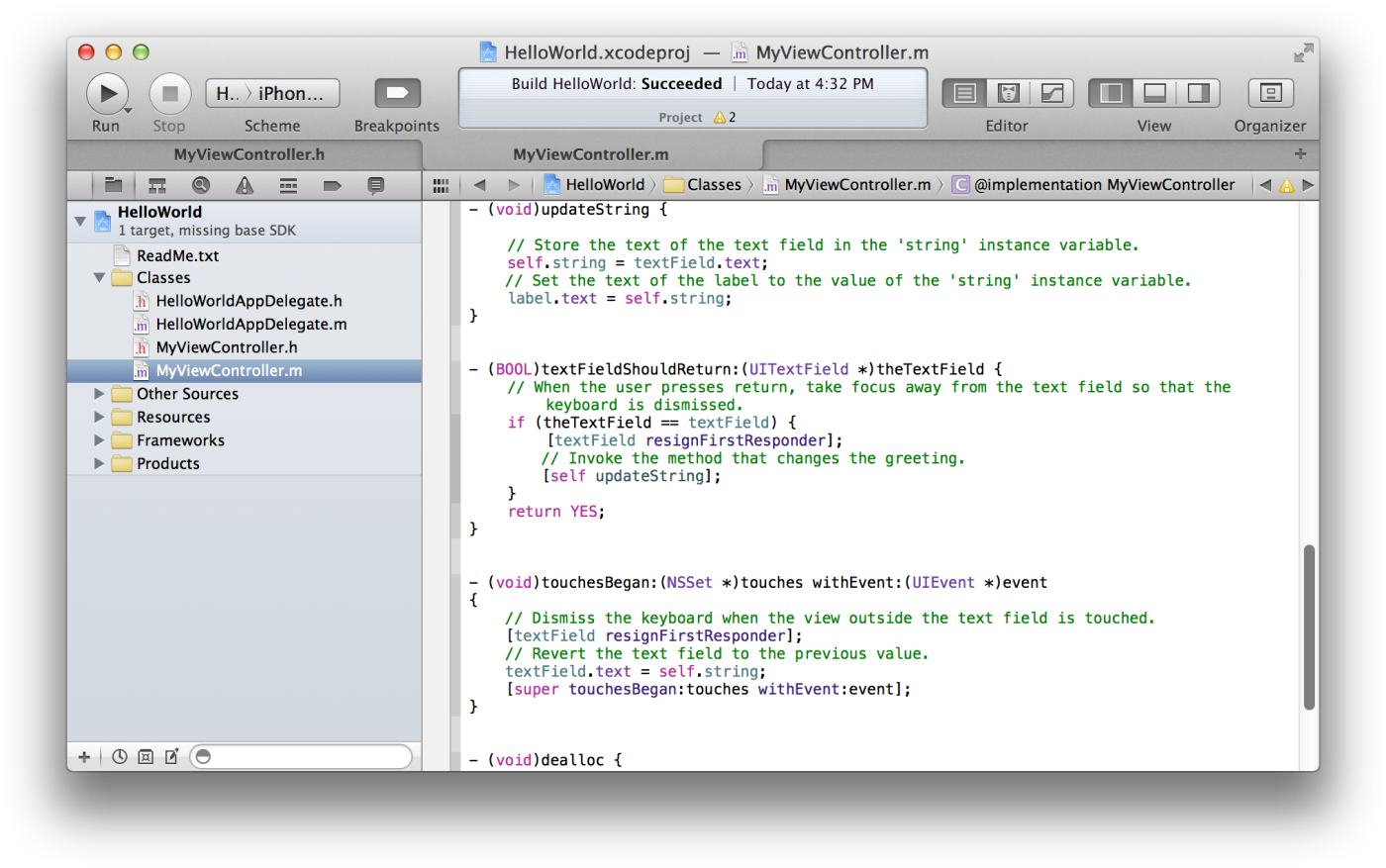Open the search navigator magnifier icon

201,185
